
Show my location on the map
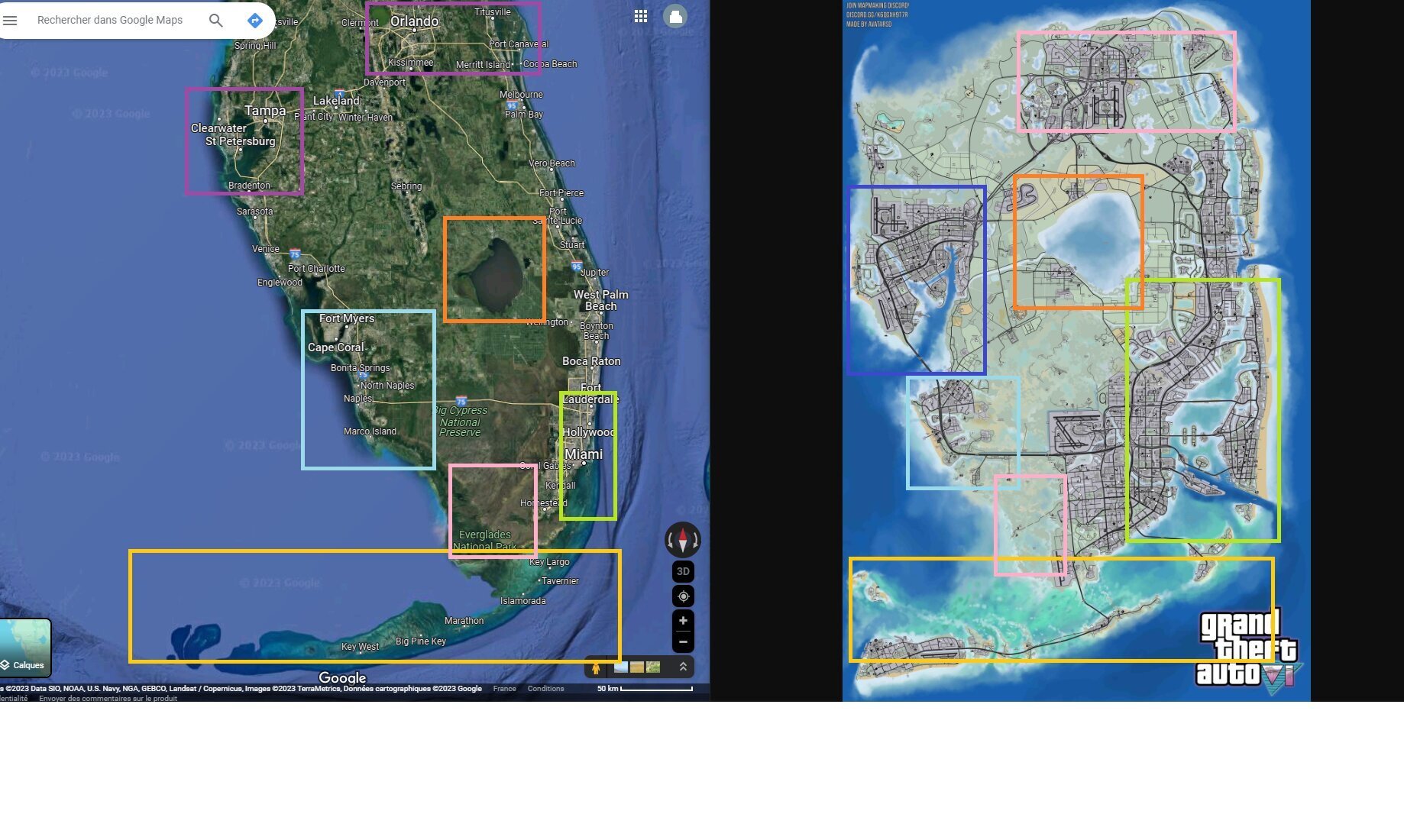(x=683, y=596)
